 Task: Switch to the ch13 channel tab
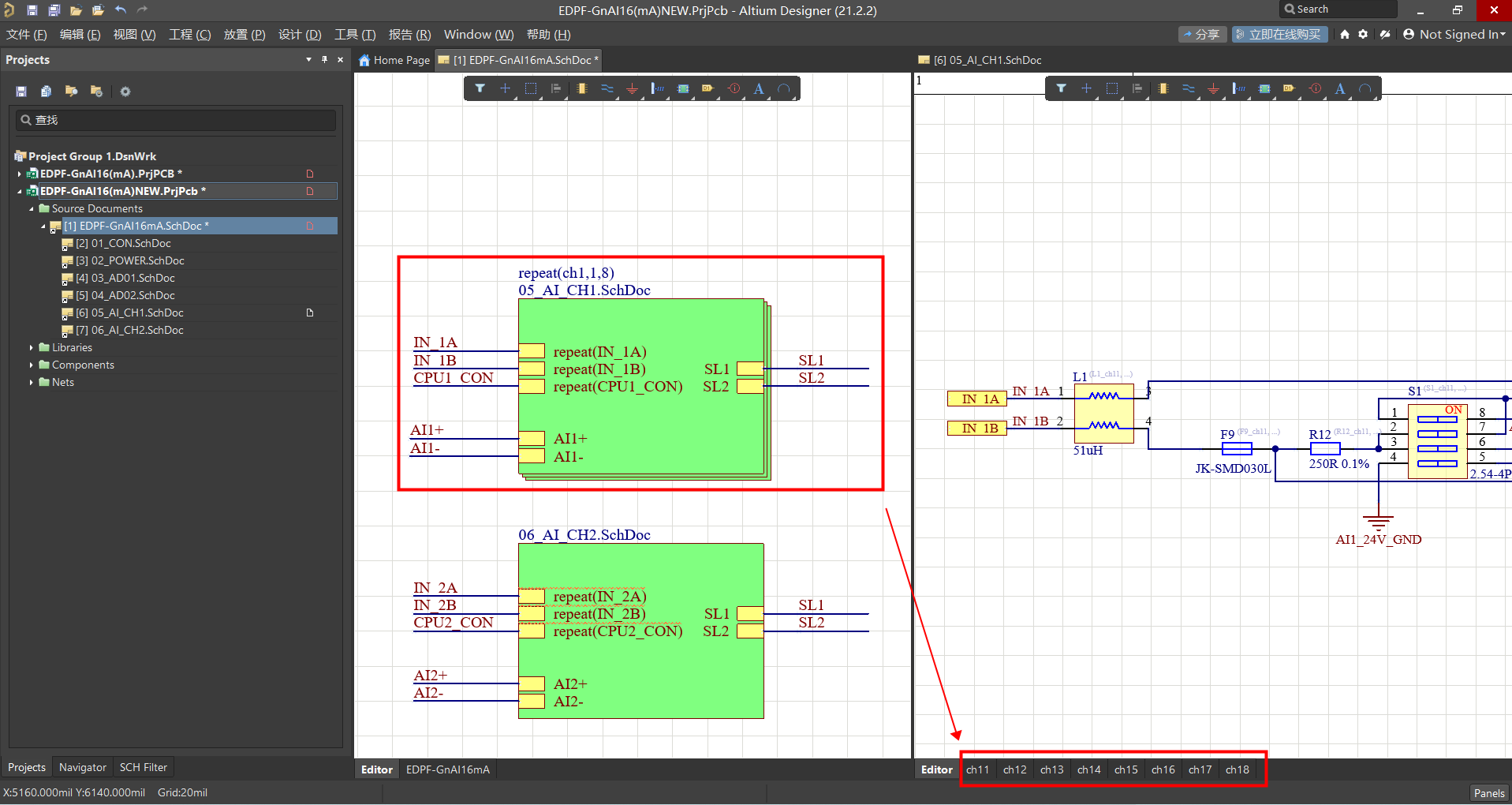pyautogui.click(x=1051, y=769)
